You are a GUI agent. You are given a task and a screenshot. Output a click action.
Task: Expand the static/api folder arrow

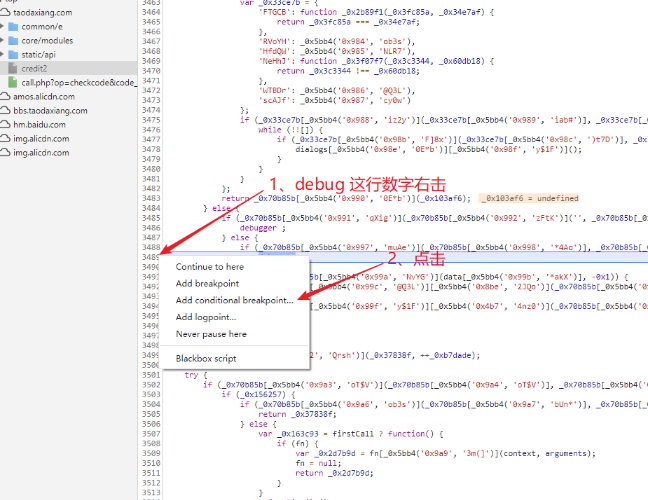click(x=2, y=55)
